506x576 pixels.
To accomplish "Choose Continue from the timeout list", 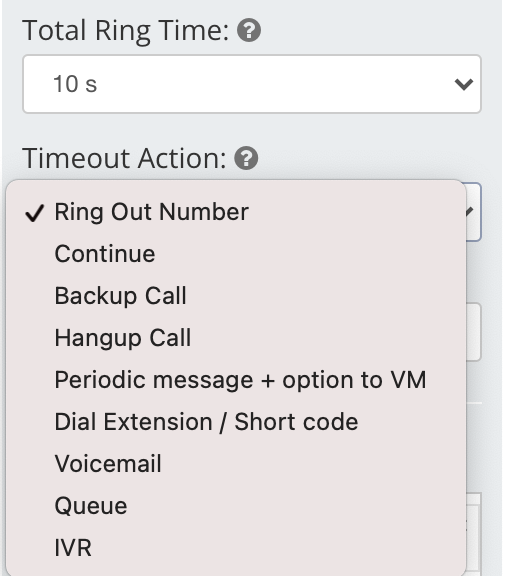I will point(236,254).
